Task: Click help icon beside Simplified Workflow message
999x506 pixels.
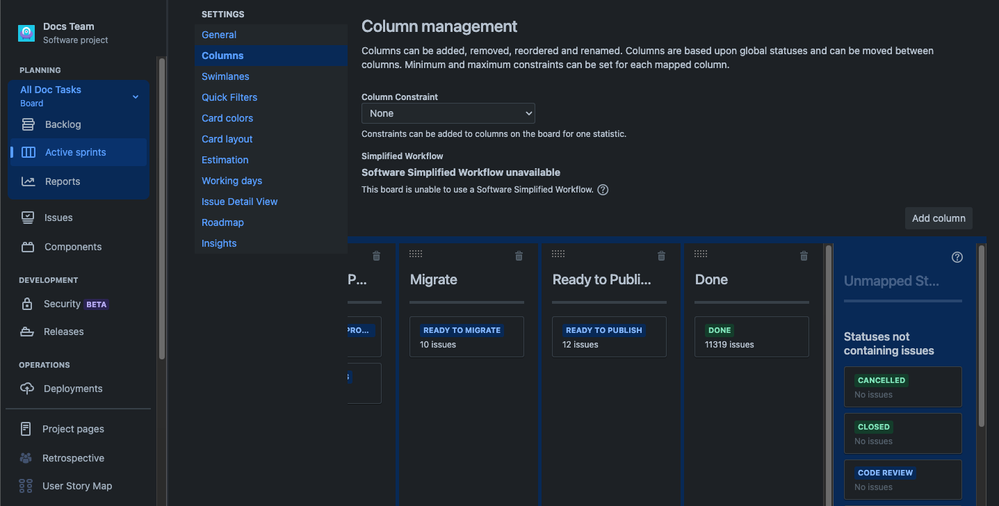Action: point(603,190)
